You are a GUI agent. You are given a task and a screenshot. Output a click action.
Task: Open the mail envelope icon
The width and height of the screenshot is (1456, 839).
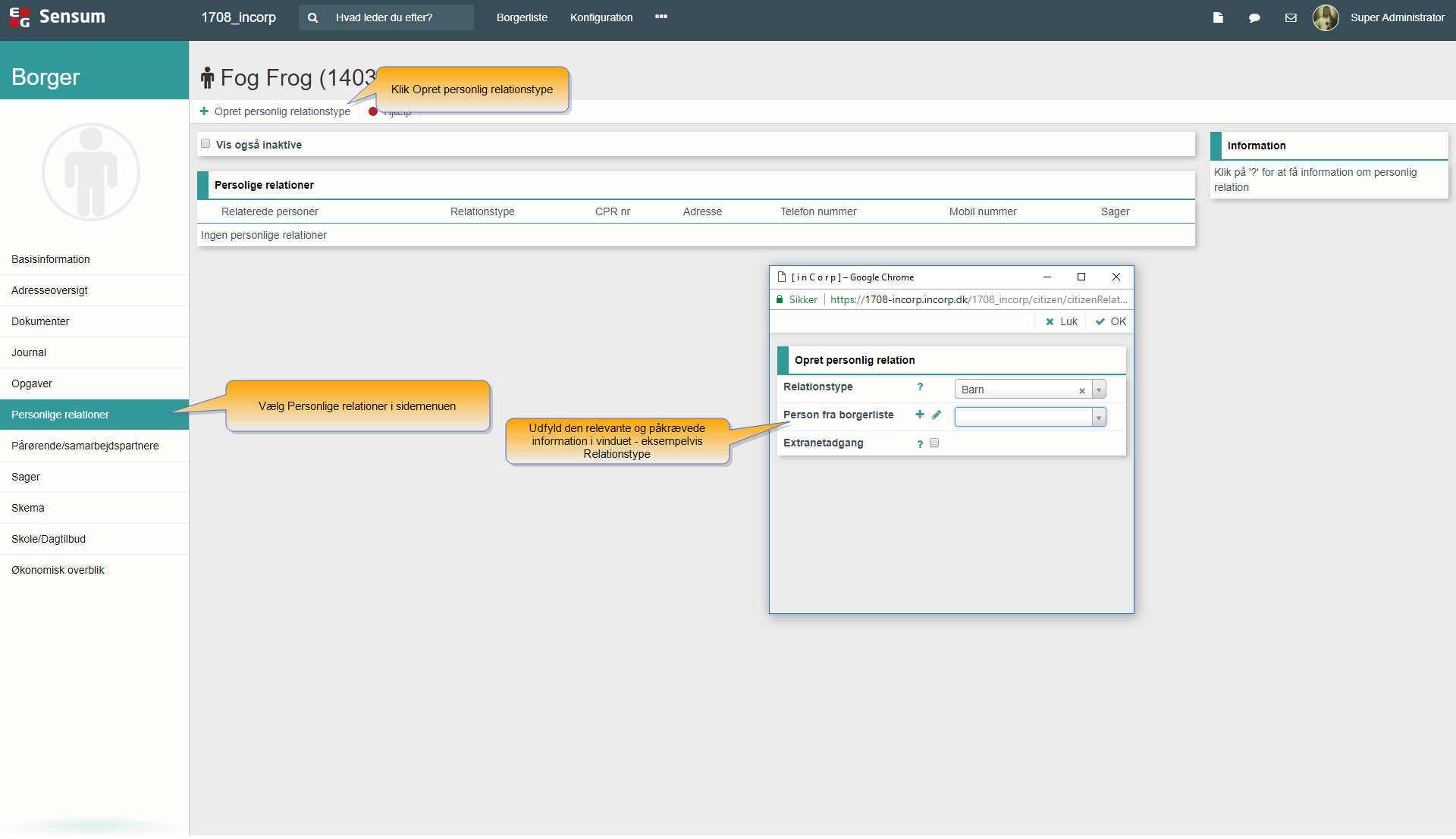click(1291, 17)
